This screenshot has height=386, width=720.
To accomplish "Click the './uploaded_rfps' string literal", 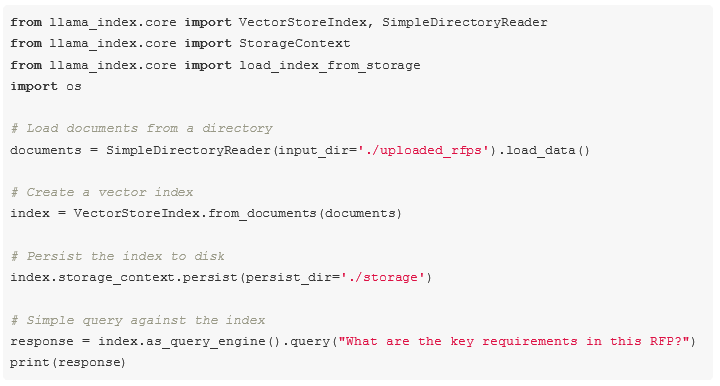I will click(x=422, y=150).
